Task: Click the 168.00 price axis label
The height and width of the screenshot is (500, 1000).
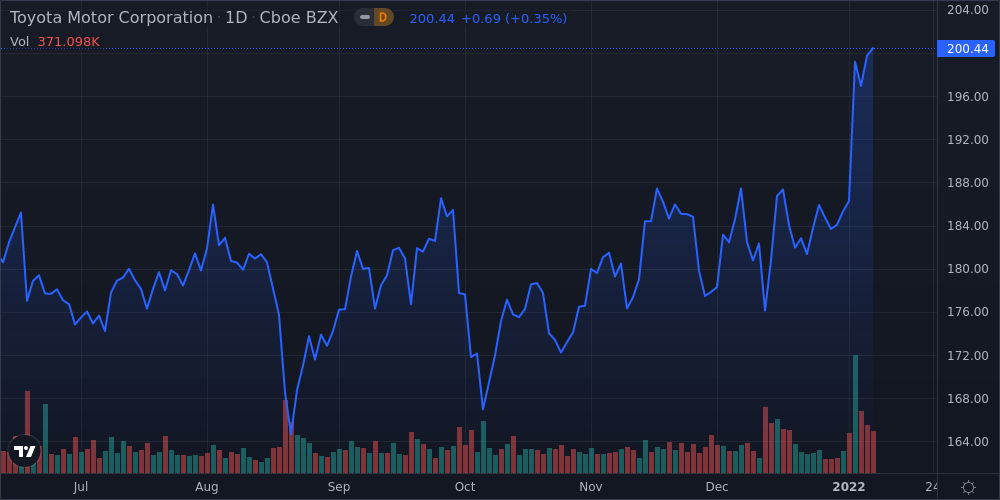Action: tap(968, 399)
